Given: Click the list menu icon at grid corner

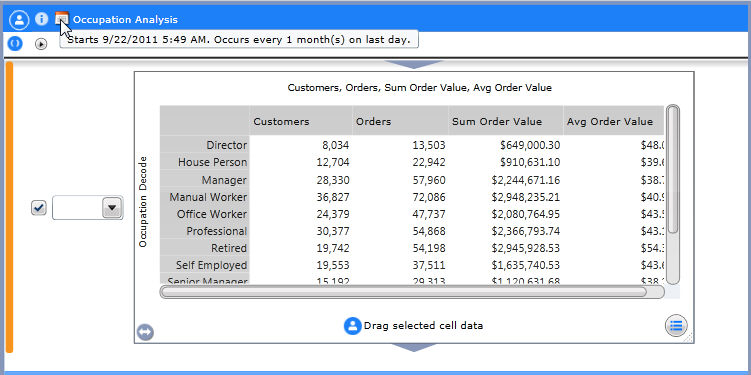Looking at the screenshot, I should (676, 326).
